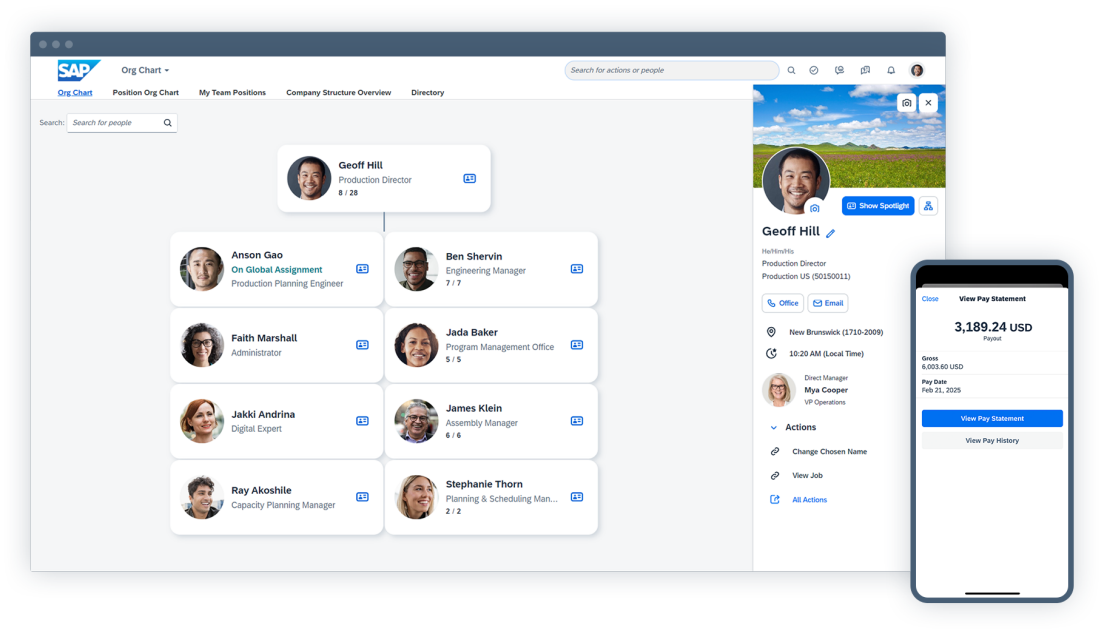Open the notifications bell in the header
1104x634 pixels.
coord(891,71)
